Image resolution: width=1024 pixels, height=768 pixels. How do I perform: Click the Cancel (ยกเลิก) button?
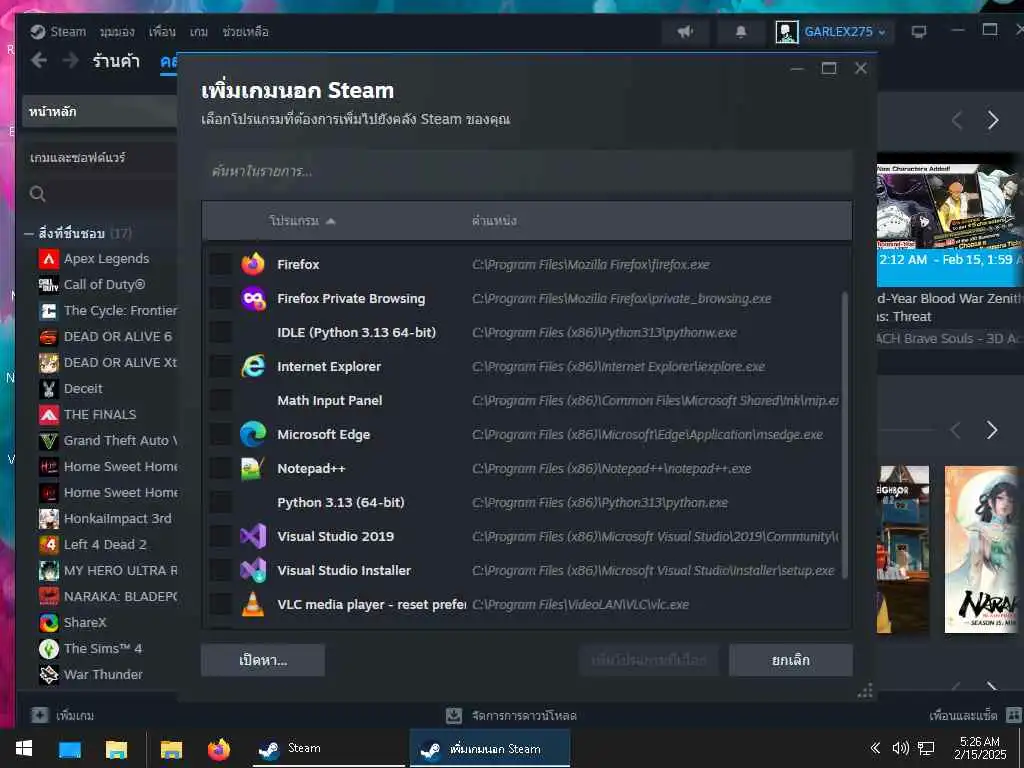point(790,660)
